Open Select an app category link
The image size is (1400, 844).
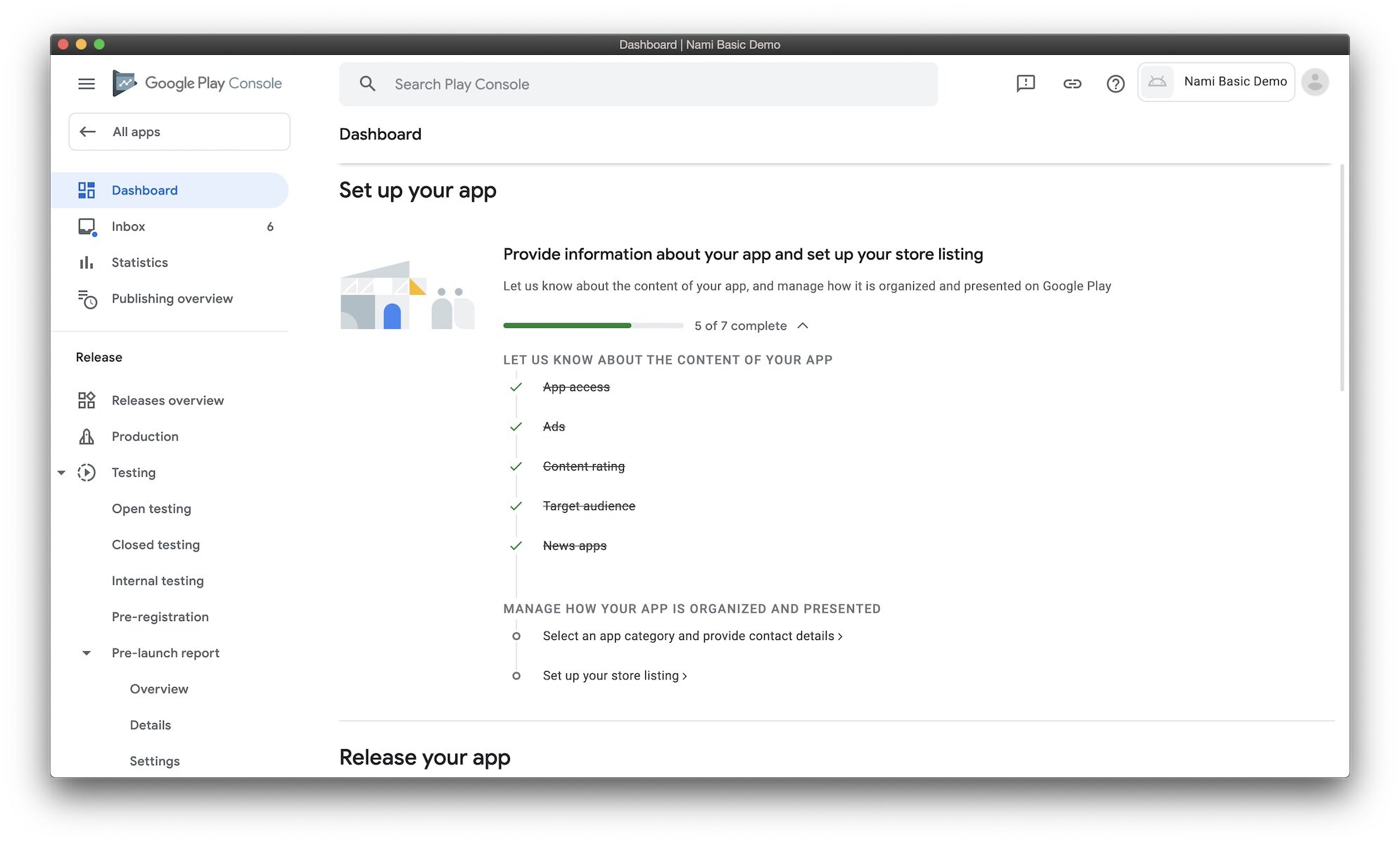click(692, 637)
